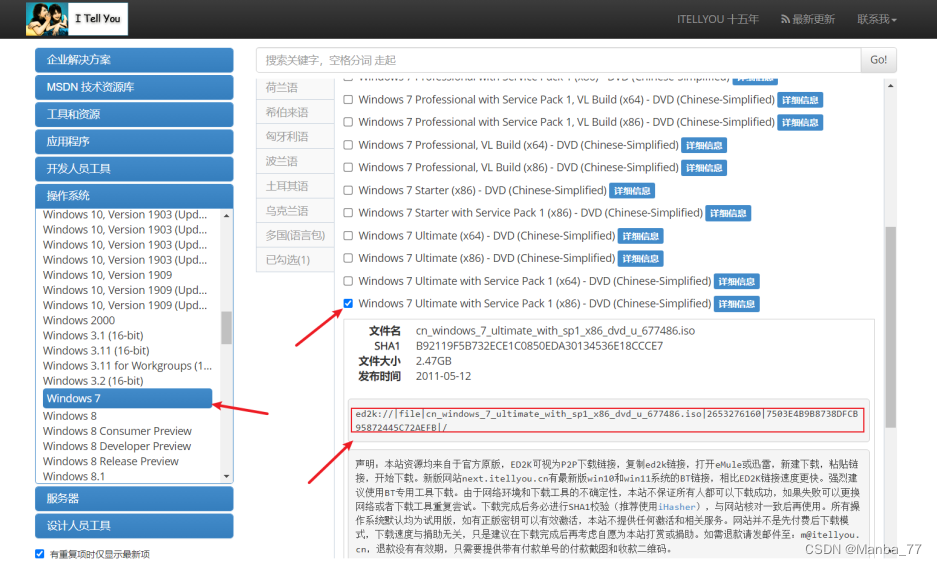Select Windows 3.11 for Workgroups entry
This screenshot has width=937, height=565.
127,365
